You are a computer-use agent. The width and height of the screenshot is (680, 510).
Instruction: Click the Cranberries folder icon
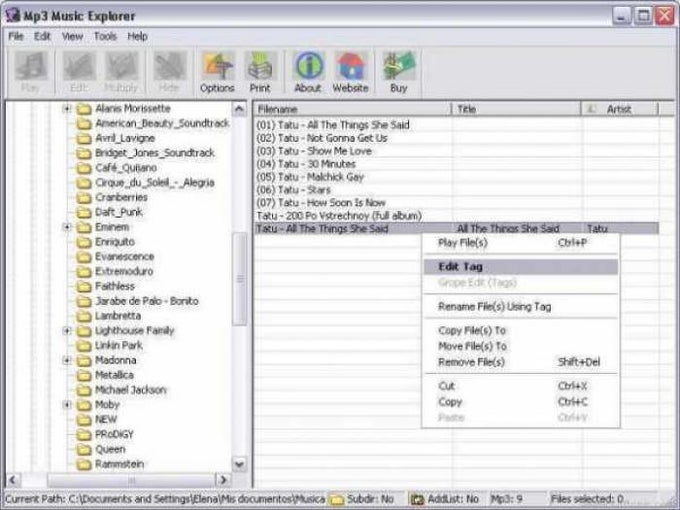click(84, 198)
